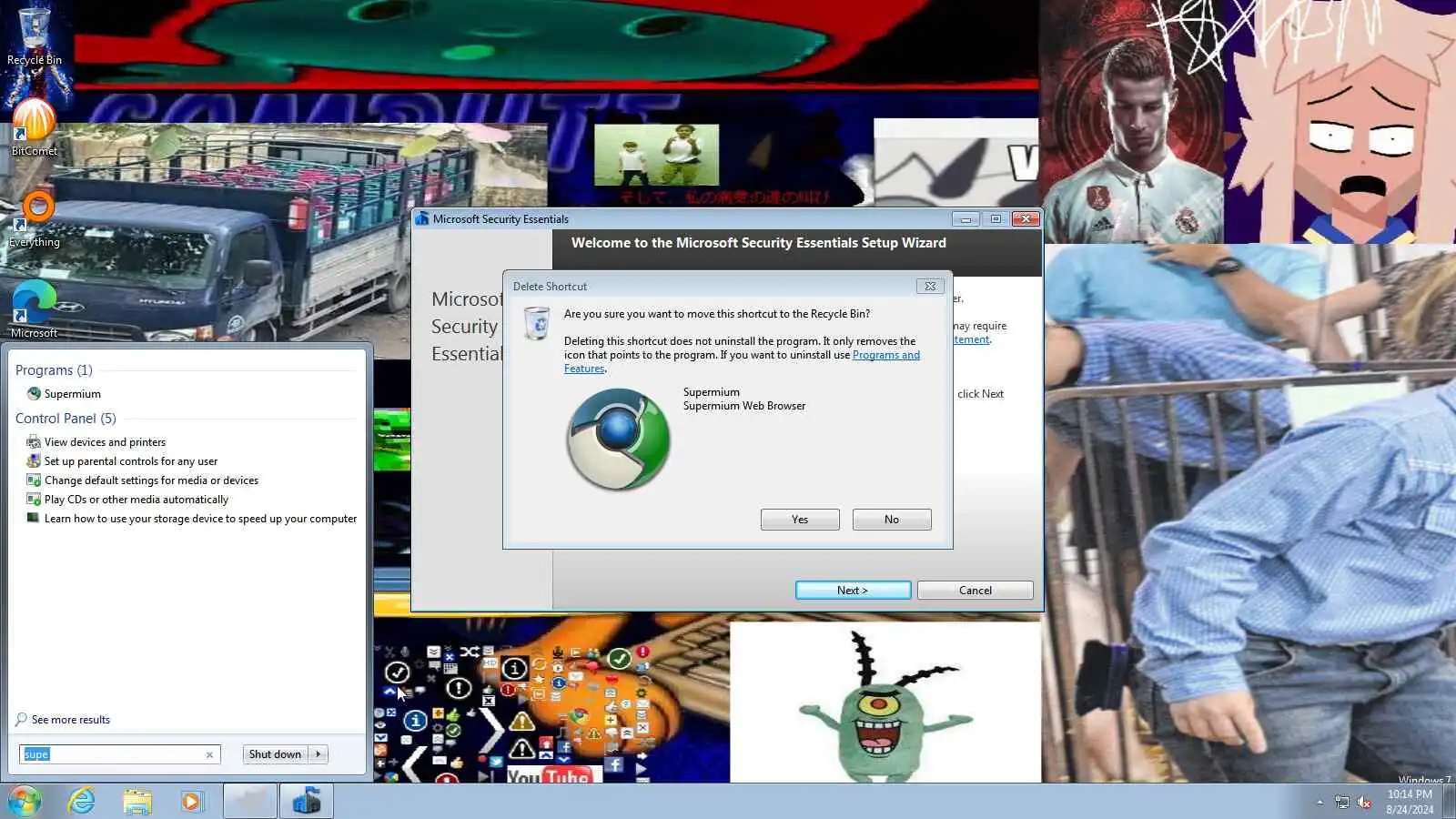The image size is (1456, 819).
Task: Click the parental controls icon
Action: pyautogui.click(x=34, y=461)
